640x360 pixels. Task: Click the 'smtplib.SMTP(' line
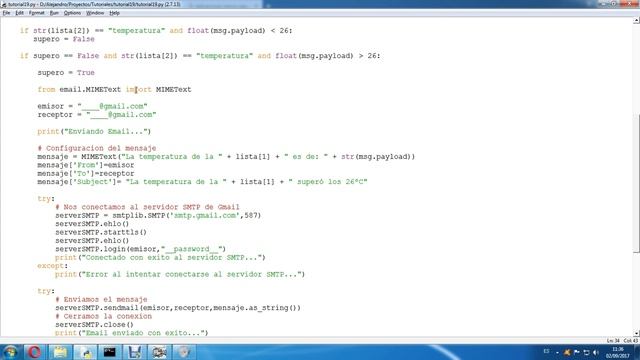click(158, 216)
